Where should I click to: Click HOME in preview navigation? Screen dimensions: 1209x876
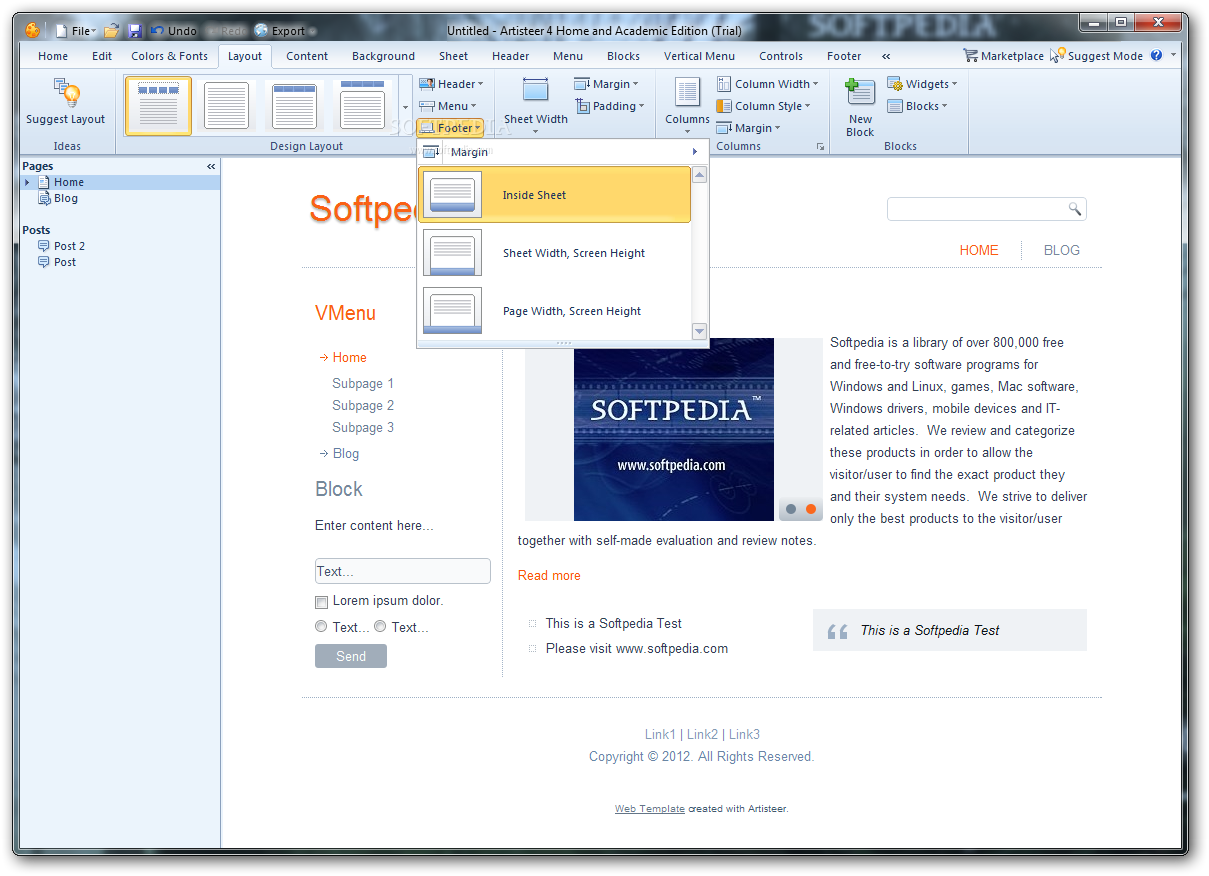pos(979,250)
